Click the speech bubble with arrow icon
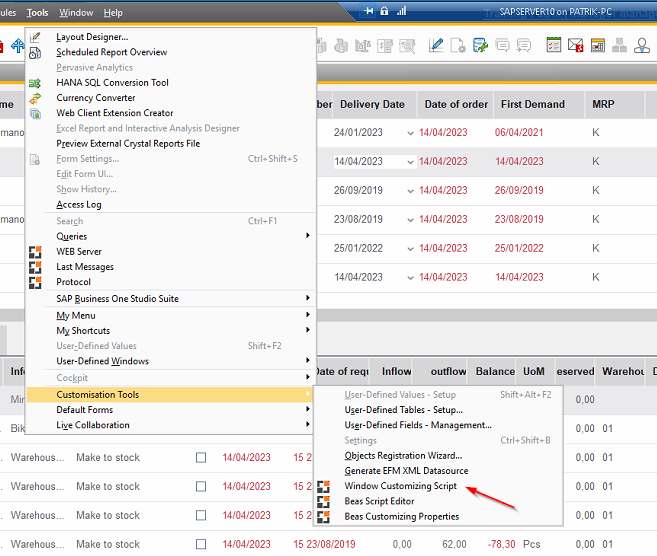The image size is (657, 556). (x=524, y=45)
